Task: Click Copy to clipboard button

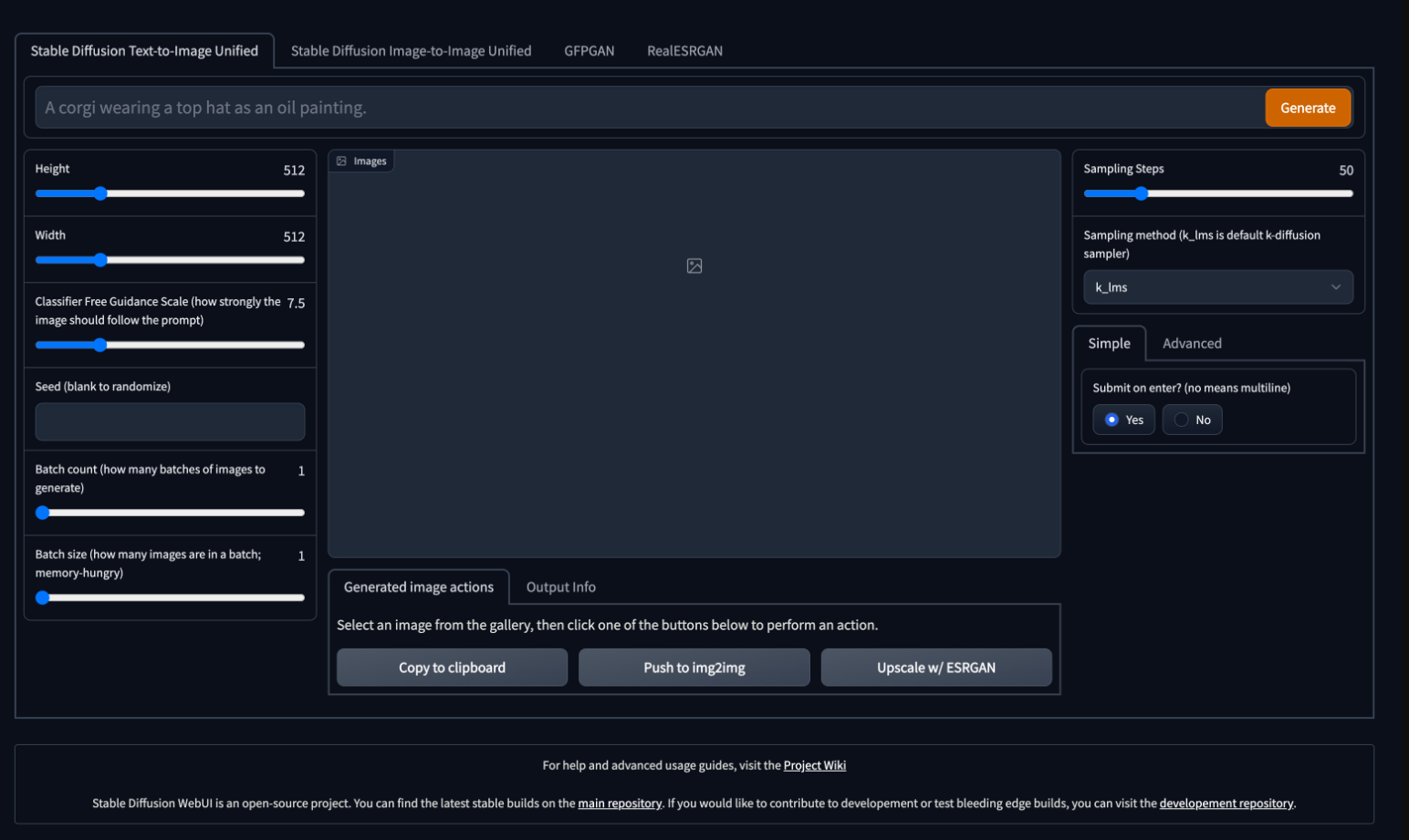Action: pos(452,668)
